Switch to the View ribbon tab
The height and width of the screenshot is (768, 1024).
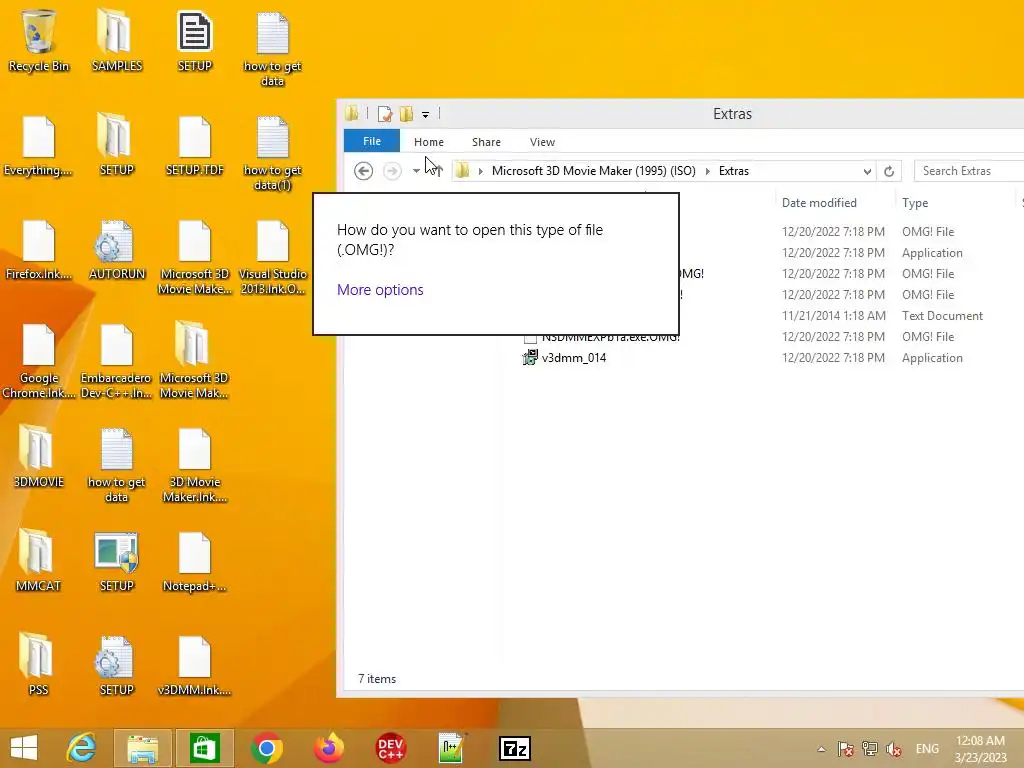[x=542, y=142]
